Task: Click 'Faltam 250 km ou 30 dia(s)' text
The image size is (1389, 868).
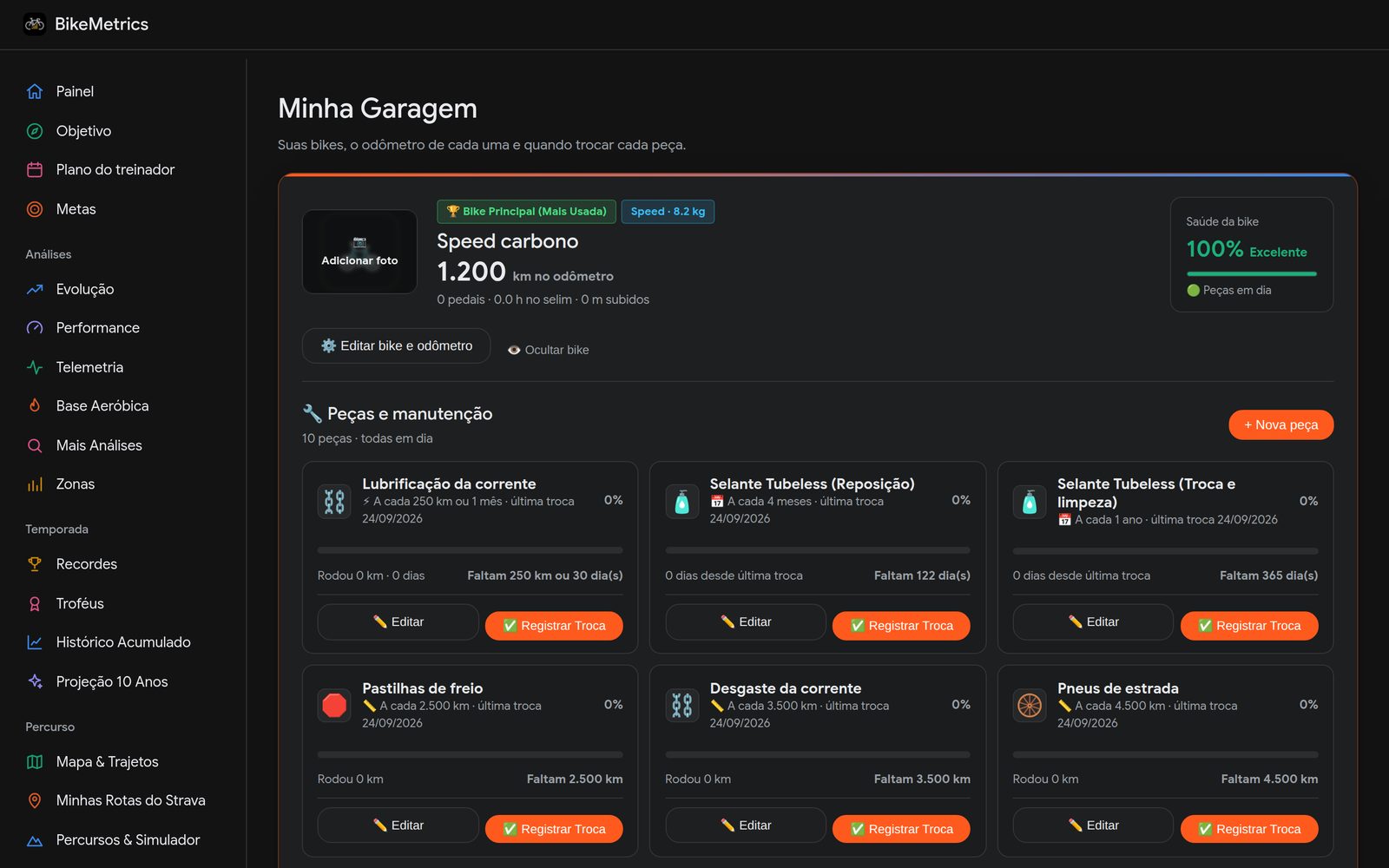Action: pyautogui.click(x=545, y=575)
